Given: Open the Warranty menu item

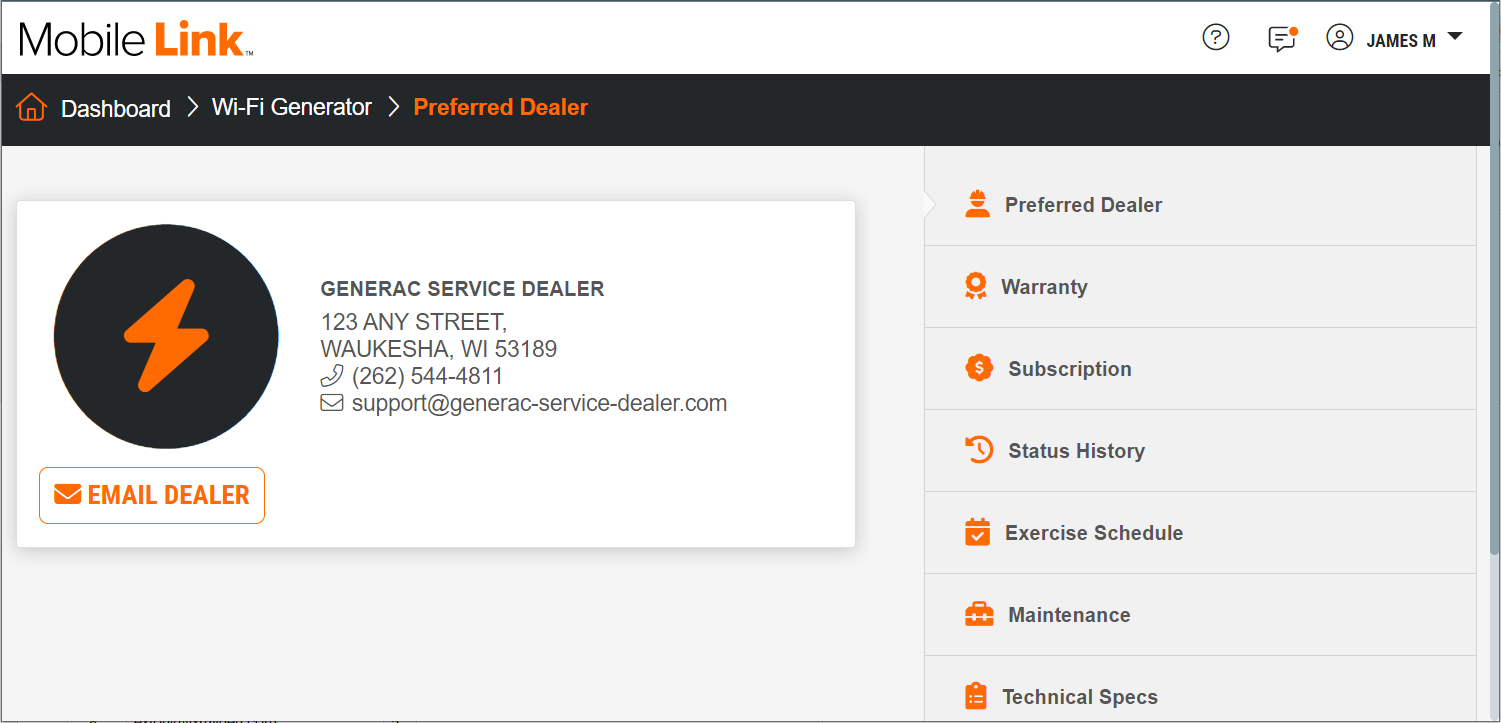Looking at the screenshot, I should pyautogui.click(x=1200, y=287).
